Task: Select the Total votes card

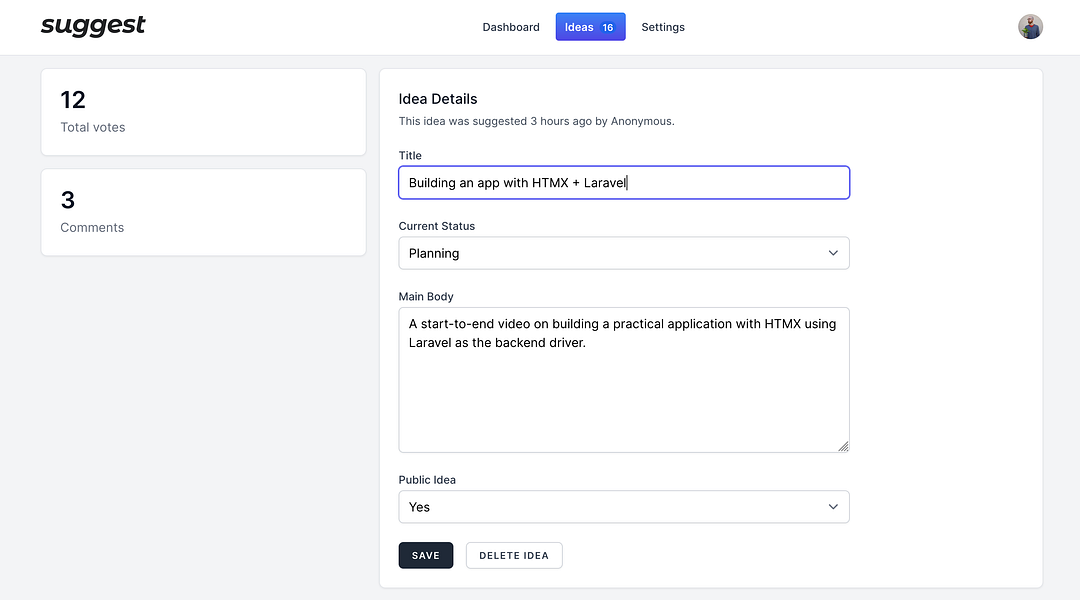Action: [x=203, y=112]
